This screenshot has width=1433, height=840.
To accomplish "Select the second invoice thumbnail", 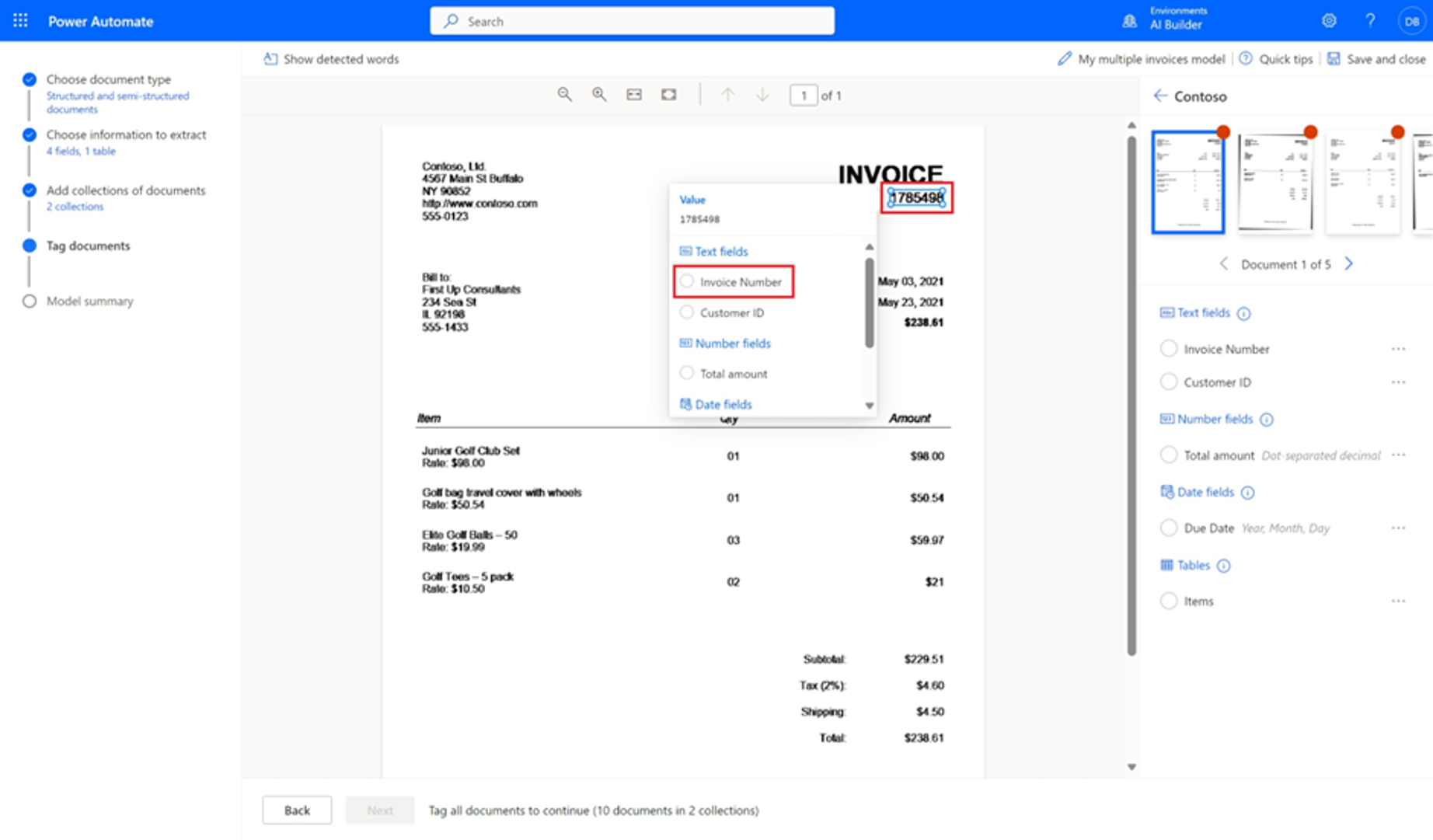I will pos(1275,181).
